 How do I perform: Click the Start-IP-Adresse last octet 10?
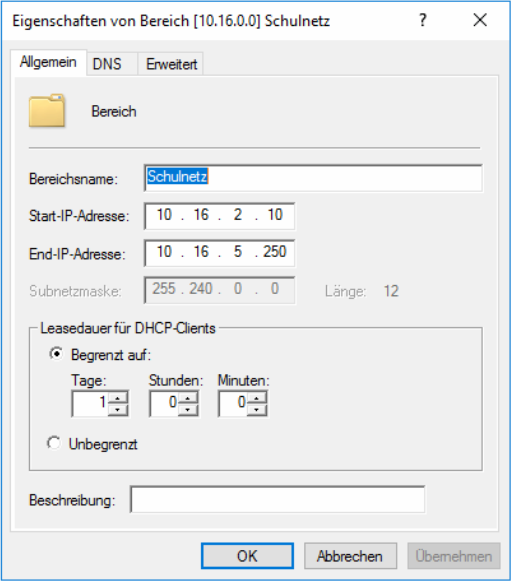[x=275, y=215]
